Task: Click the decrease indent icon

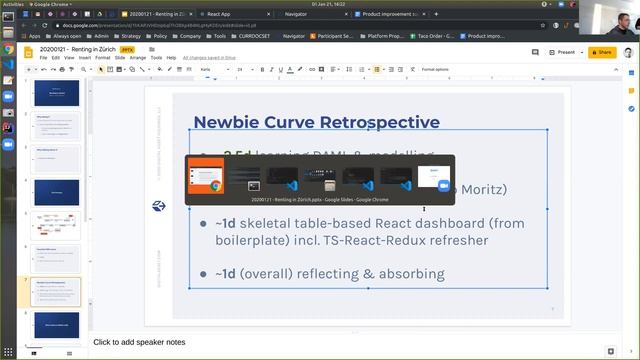Action: [391, 69]
